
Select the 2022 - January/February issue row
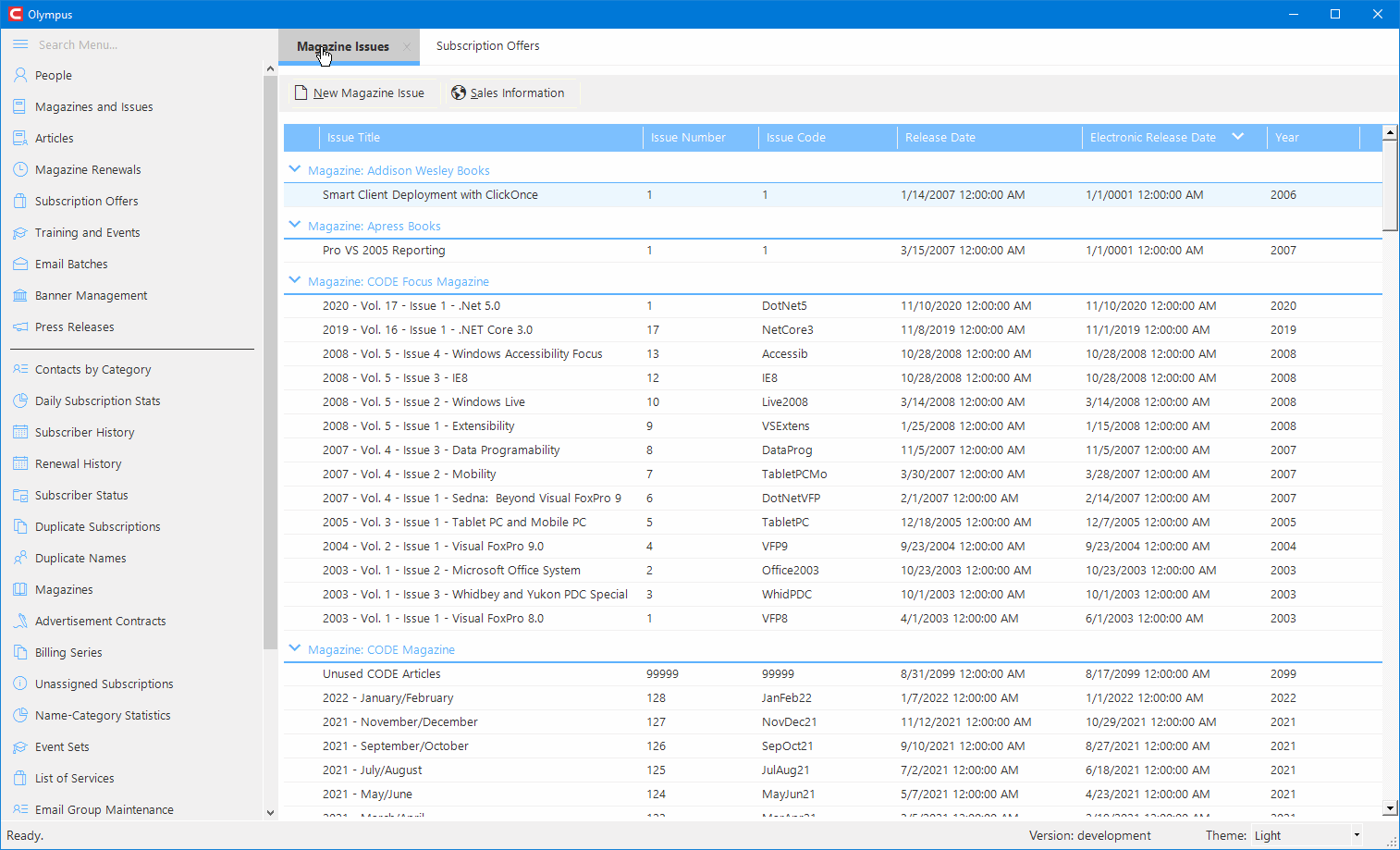832,697
